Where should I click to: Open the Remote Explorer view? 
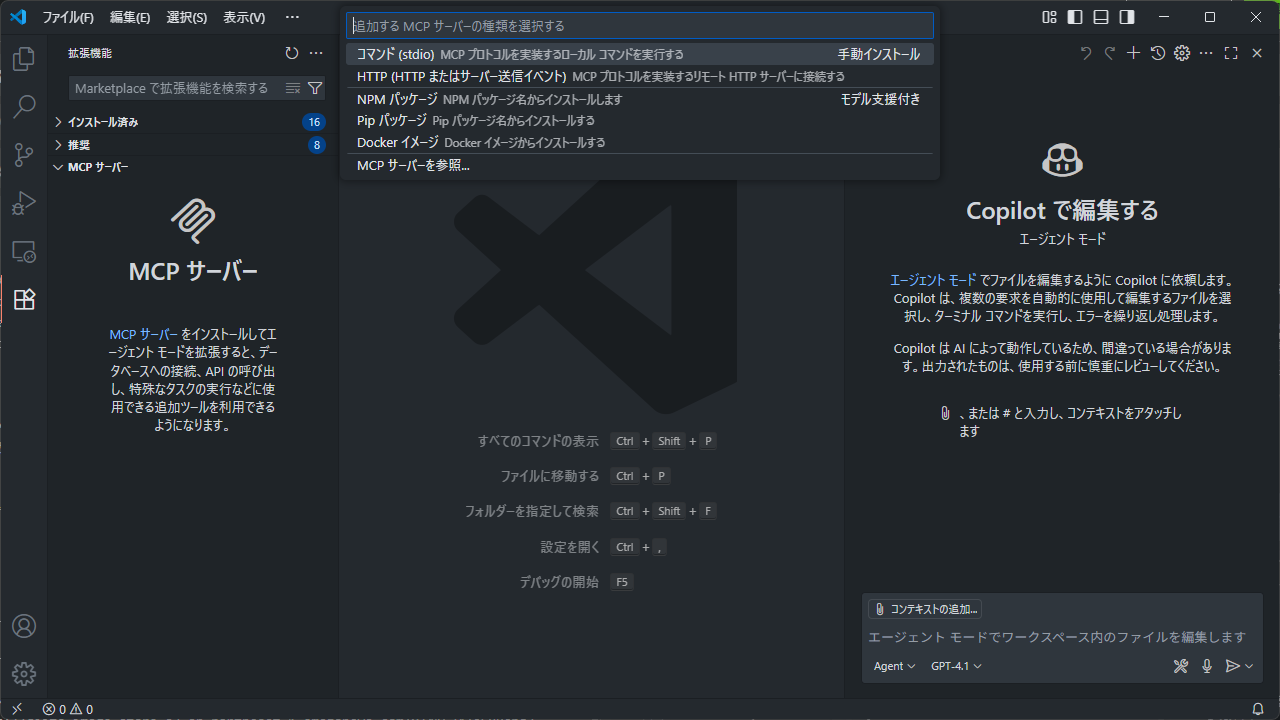tap(24, 251)
